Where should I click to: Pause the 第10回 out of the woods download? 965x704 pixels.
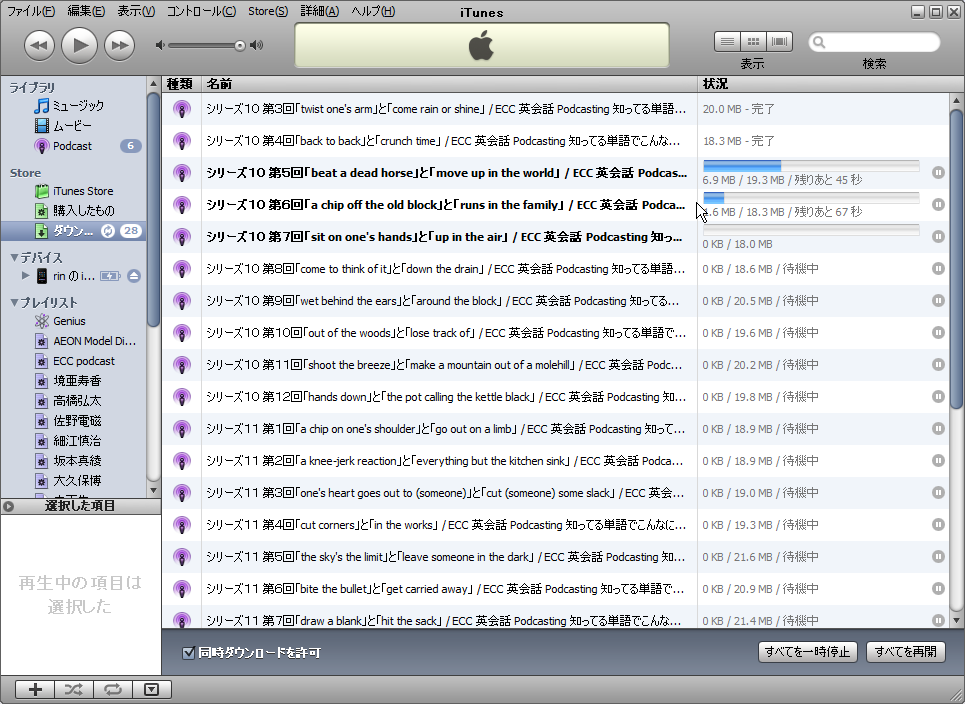[938, 332]
